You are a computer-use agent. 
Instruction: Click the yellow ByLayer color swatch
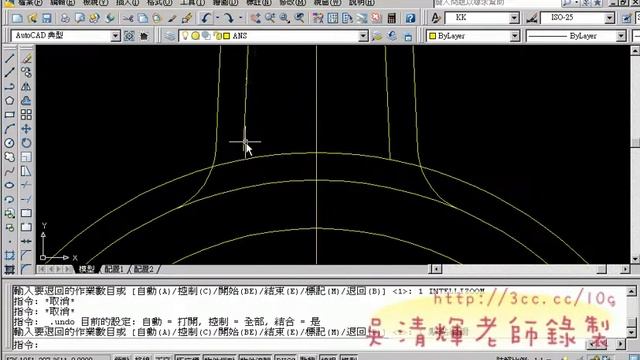point(433,36)
